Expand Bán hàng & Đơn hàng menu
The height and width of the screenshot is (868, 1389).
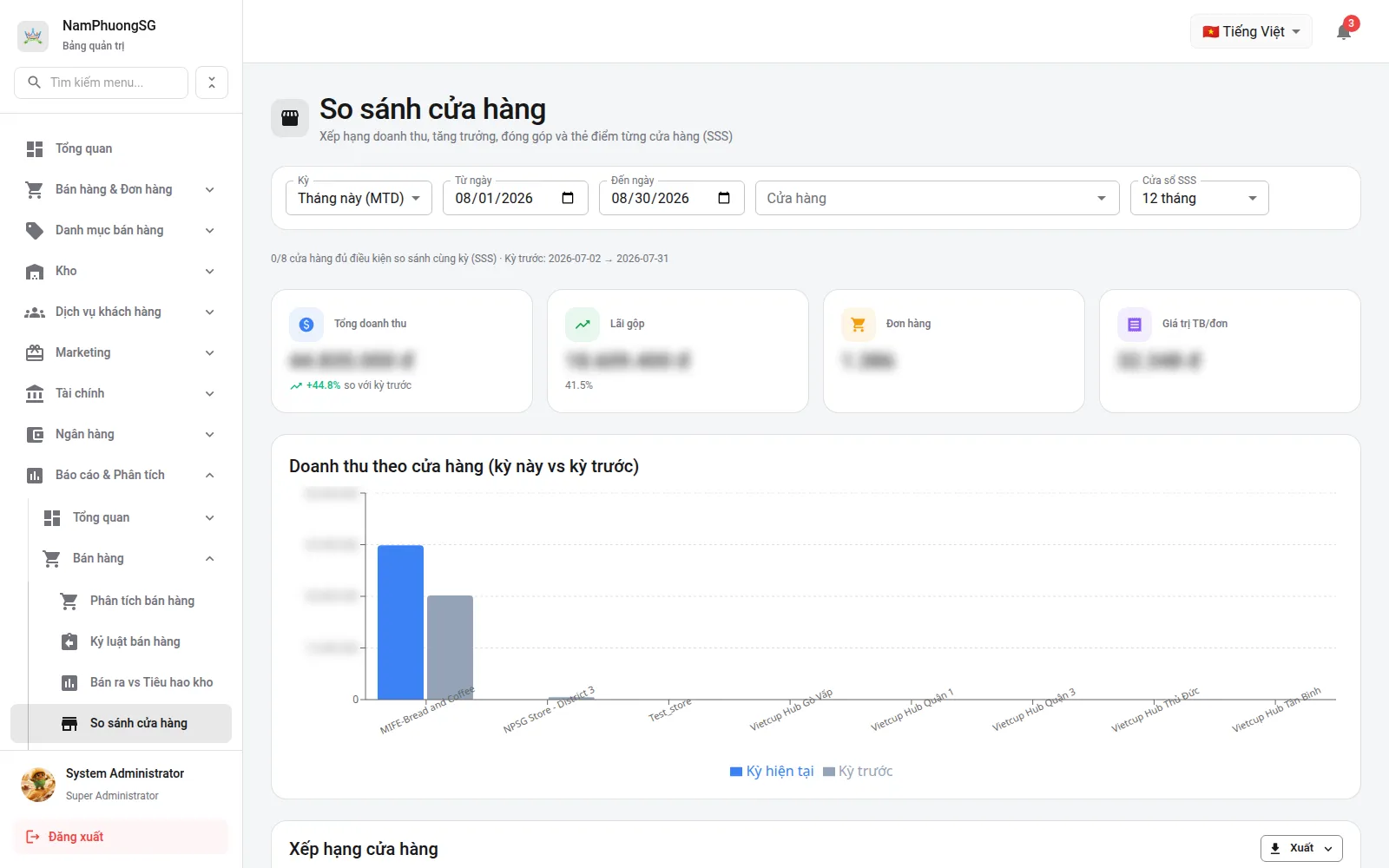122,189
